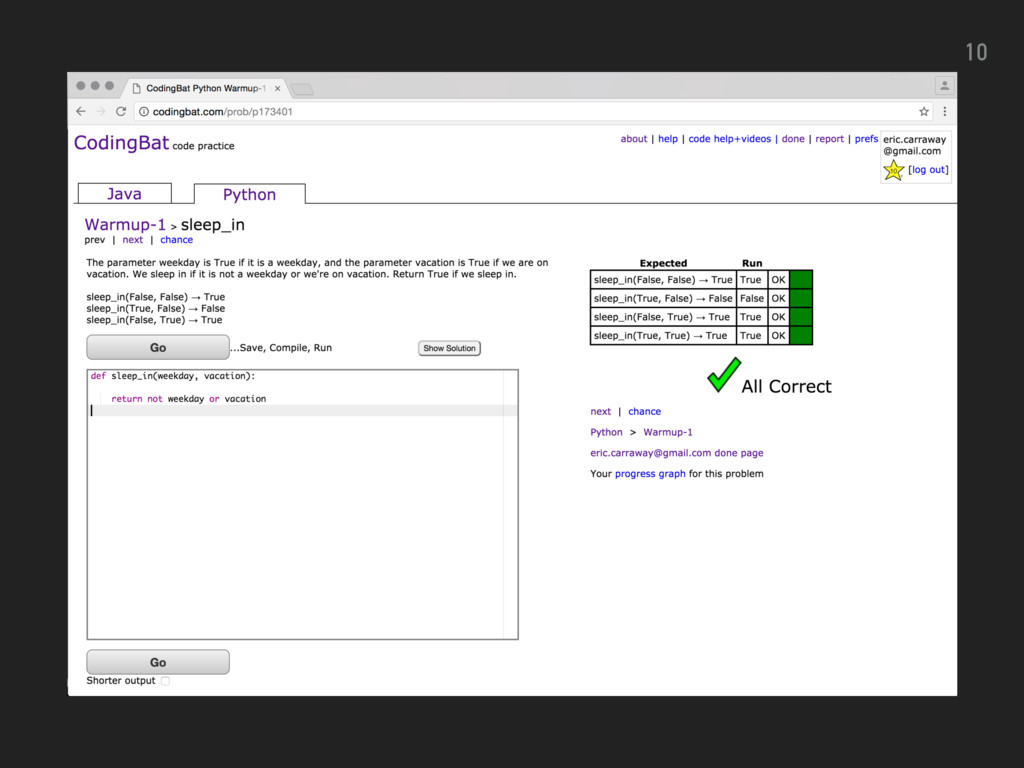Viewport: 1024px width, 768px height.
Task: Reload the CodingBat page
Action: coord(121,112)
